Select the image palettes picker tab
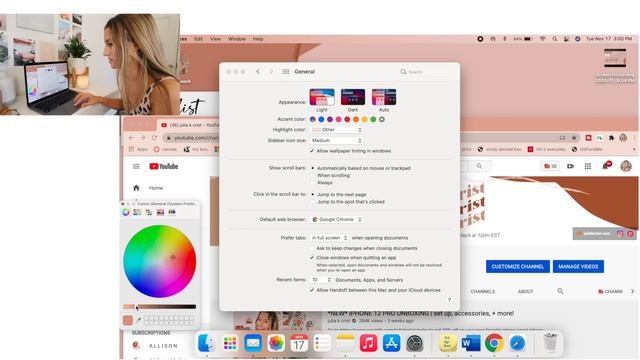Image resolution: width=640 pixels, height=360 pixels. [160, 212]
